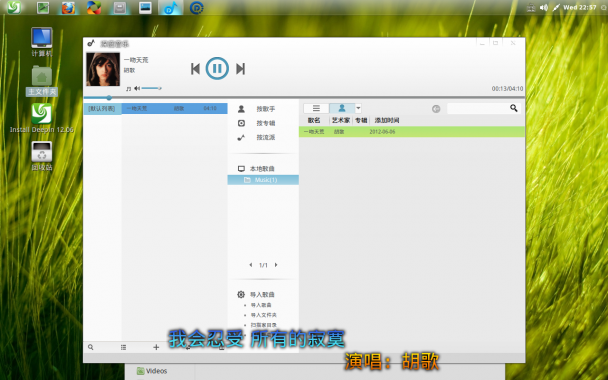Click the music app logo in title bar
The image size is (608, 380).
[x=91, y=43]
